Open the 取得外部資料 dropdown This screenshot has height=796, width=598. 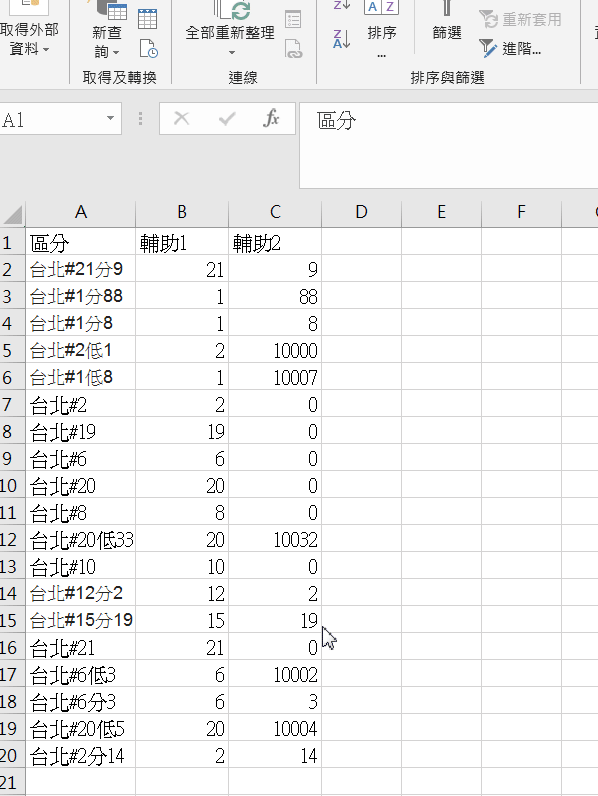29,30
